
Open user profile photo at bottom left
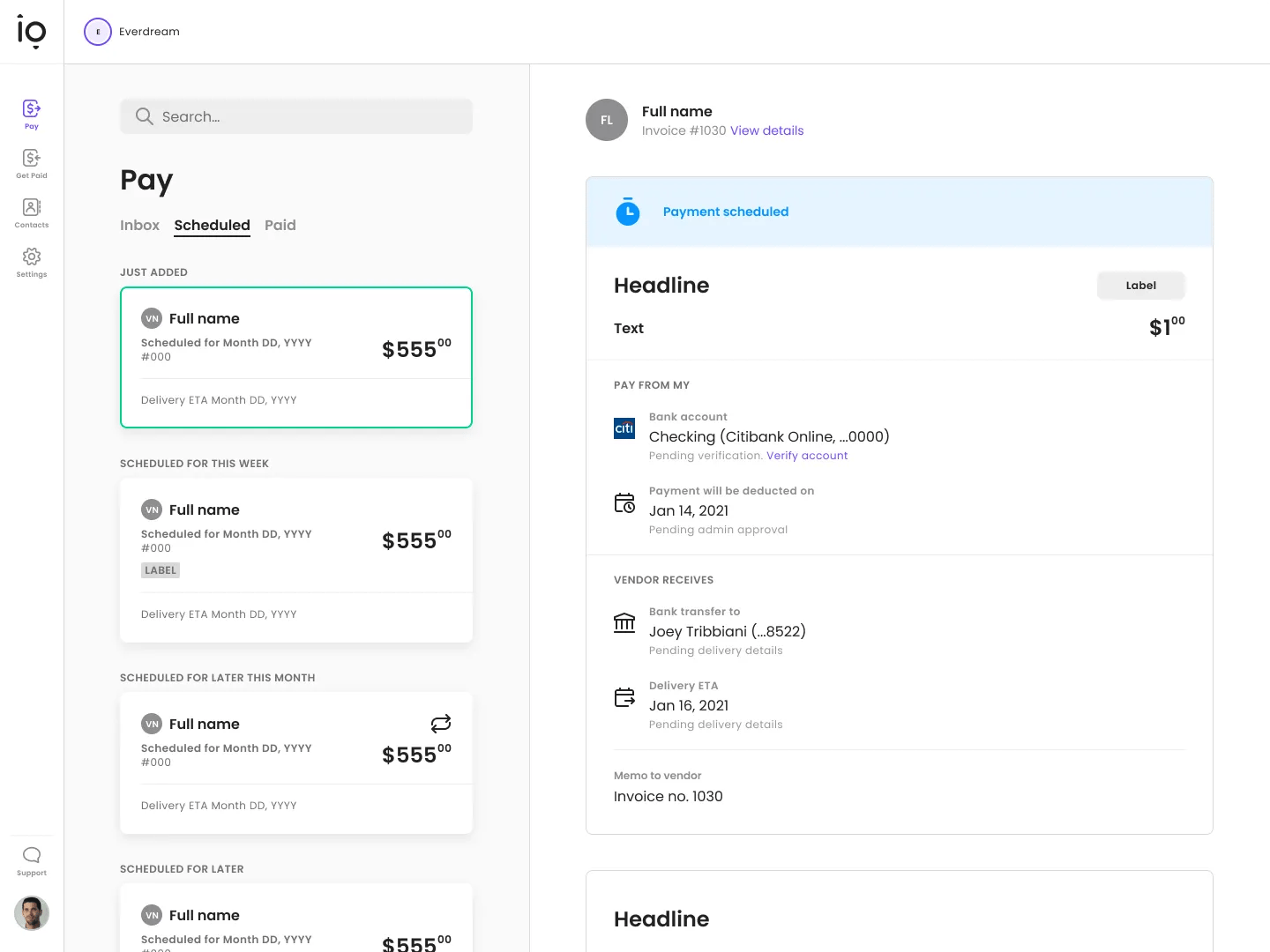(x=32, y=913)
